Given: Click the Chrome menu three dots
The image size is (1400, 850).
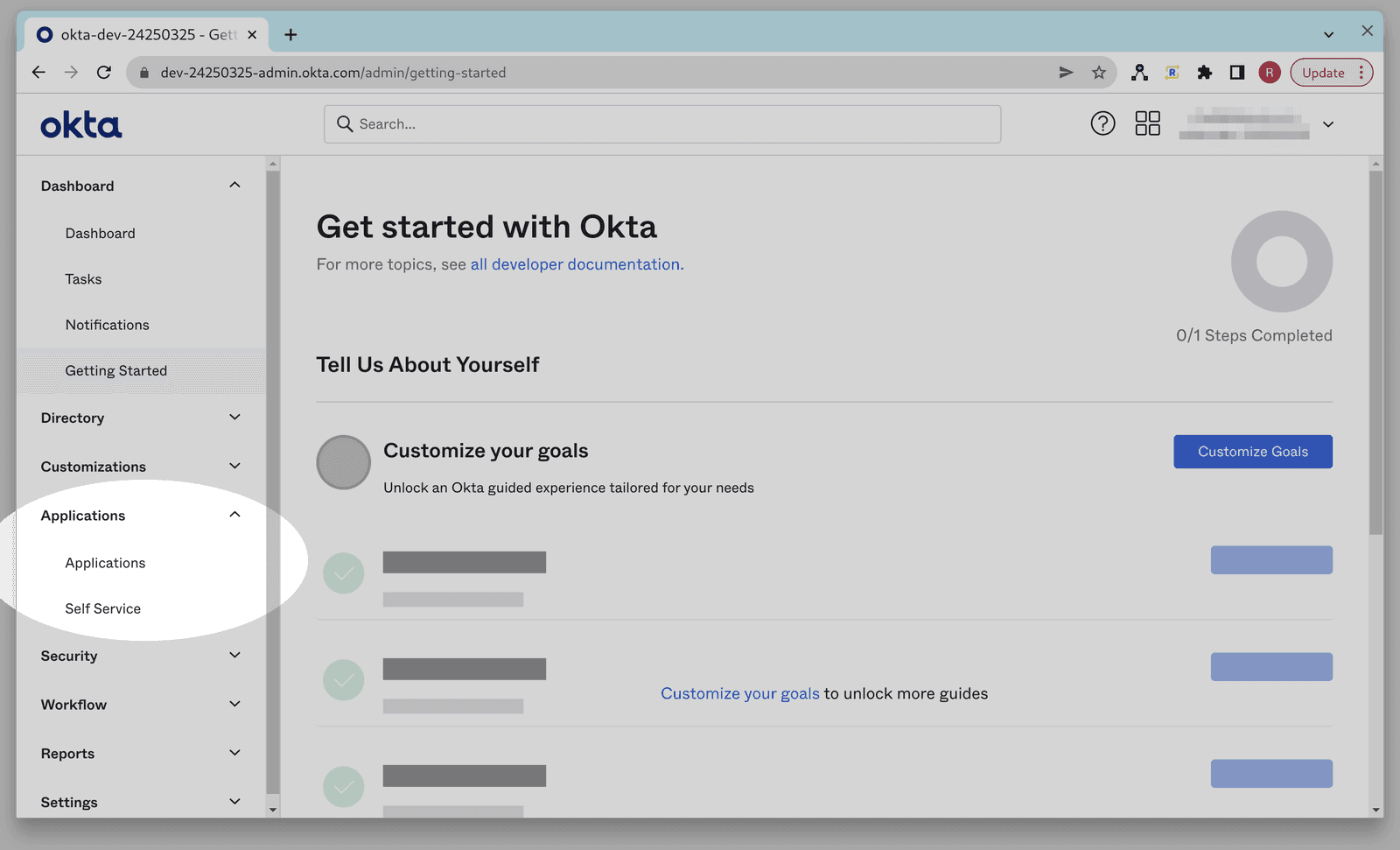Looking at the screenshot, I should [1361, 73].
